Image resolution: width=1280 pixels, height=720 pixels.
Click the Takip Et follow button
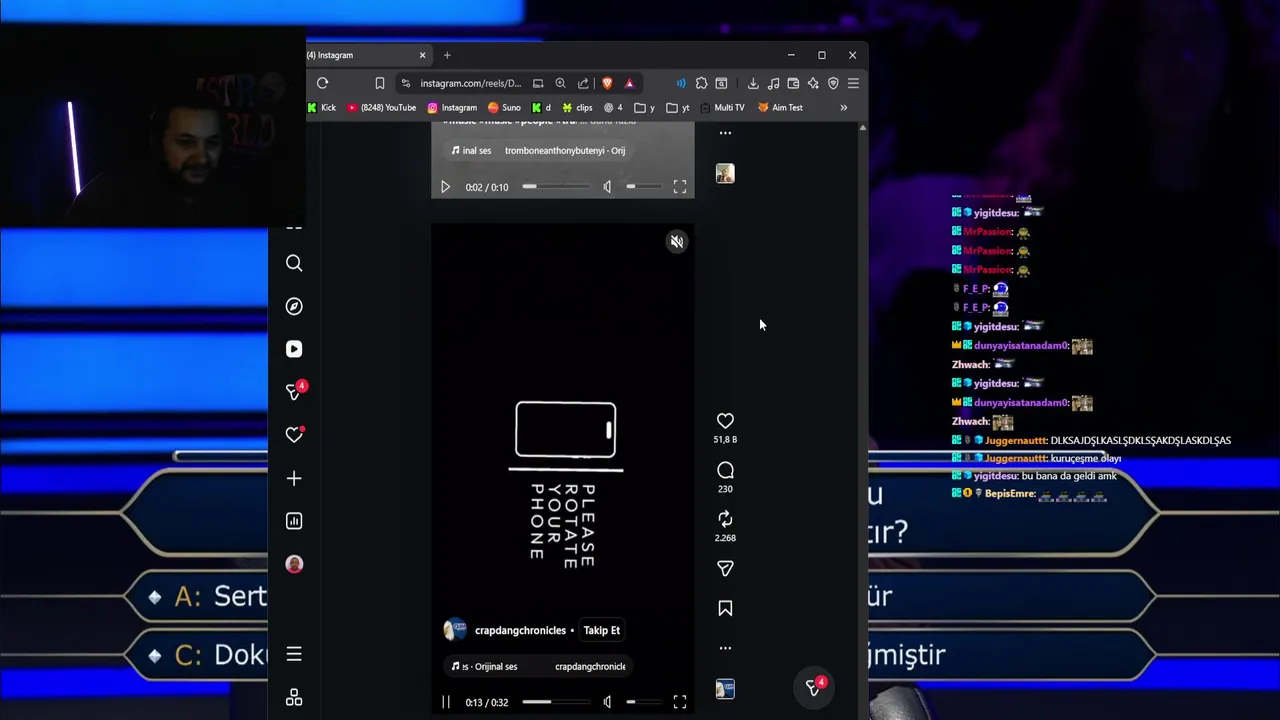coord(602,630)
